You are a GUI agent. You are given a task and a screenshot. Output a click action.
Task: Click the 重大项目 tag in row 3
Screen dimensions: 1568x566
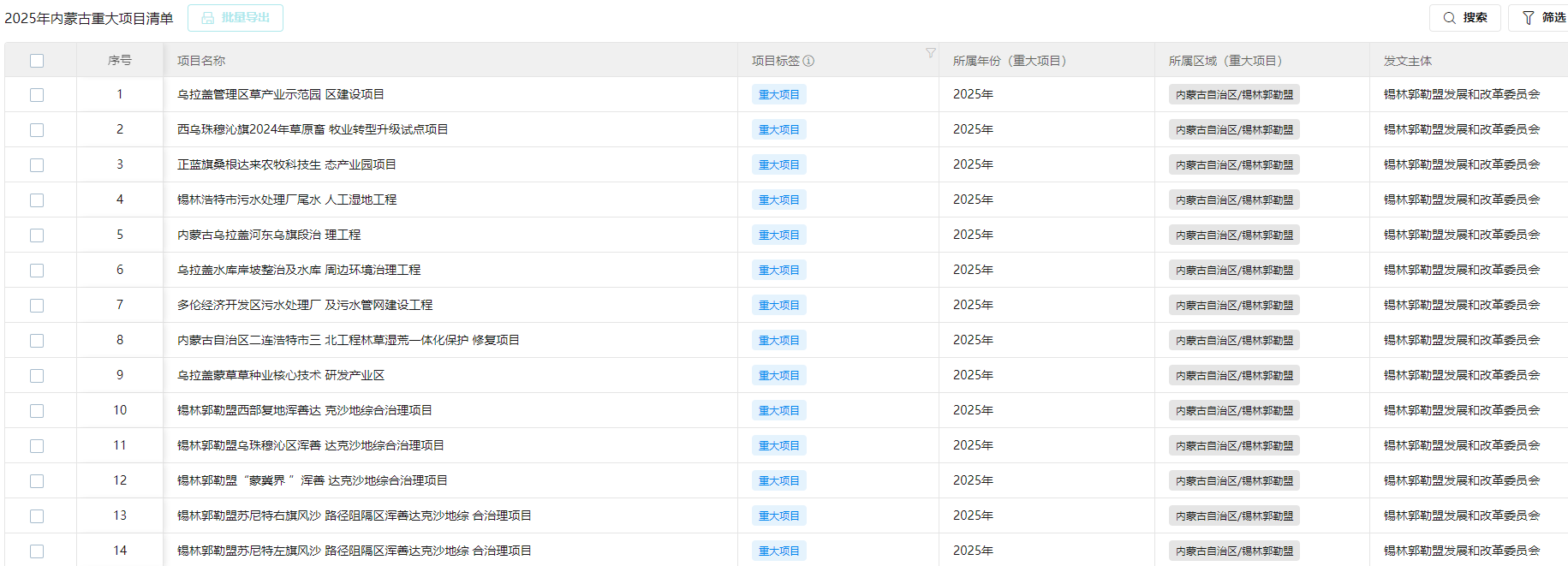click(778, 165)
